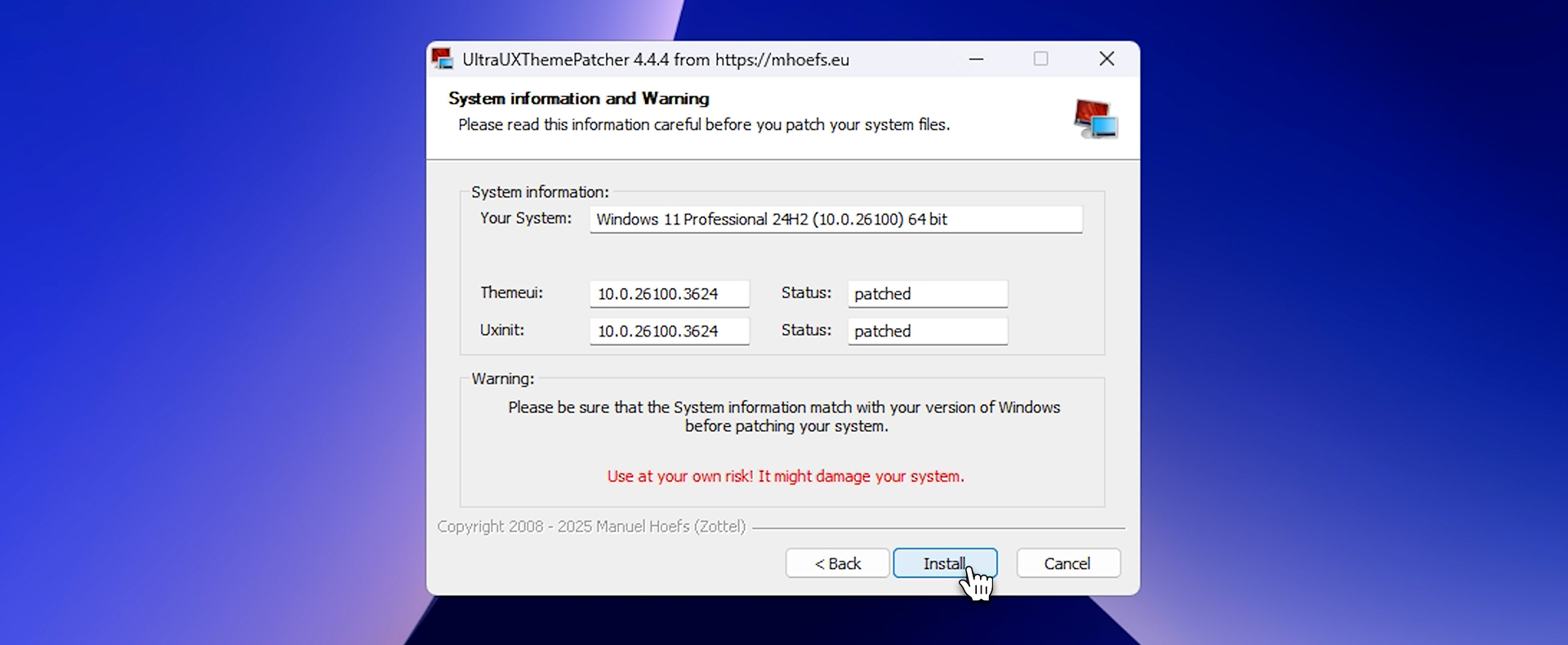Close the UltraUXThemePatcher installer window
The width and height of the screenshot is (1568, 645).
tap(1107, 59)
